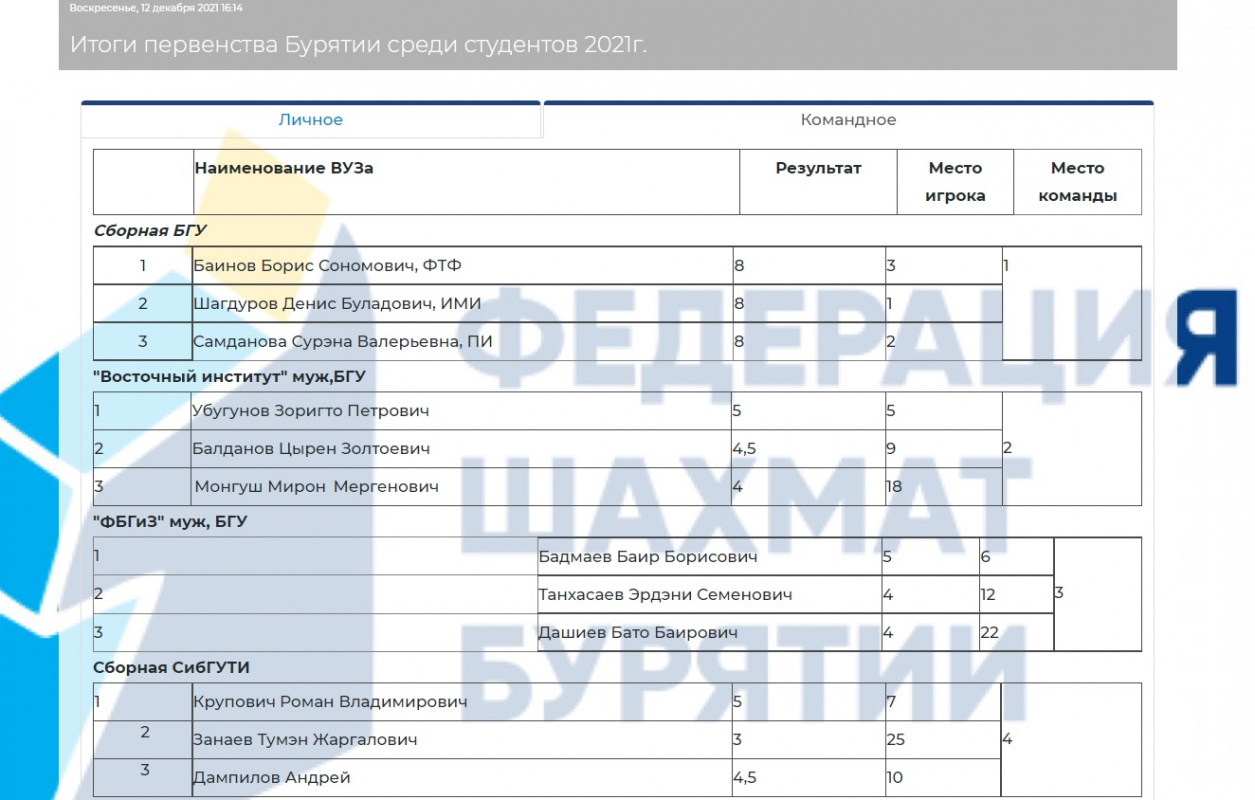Click the Место игрока column header
Screen dimensions: 1255x800
pos(955,182)
